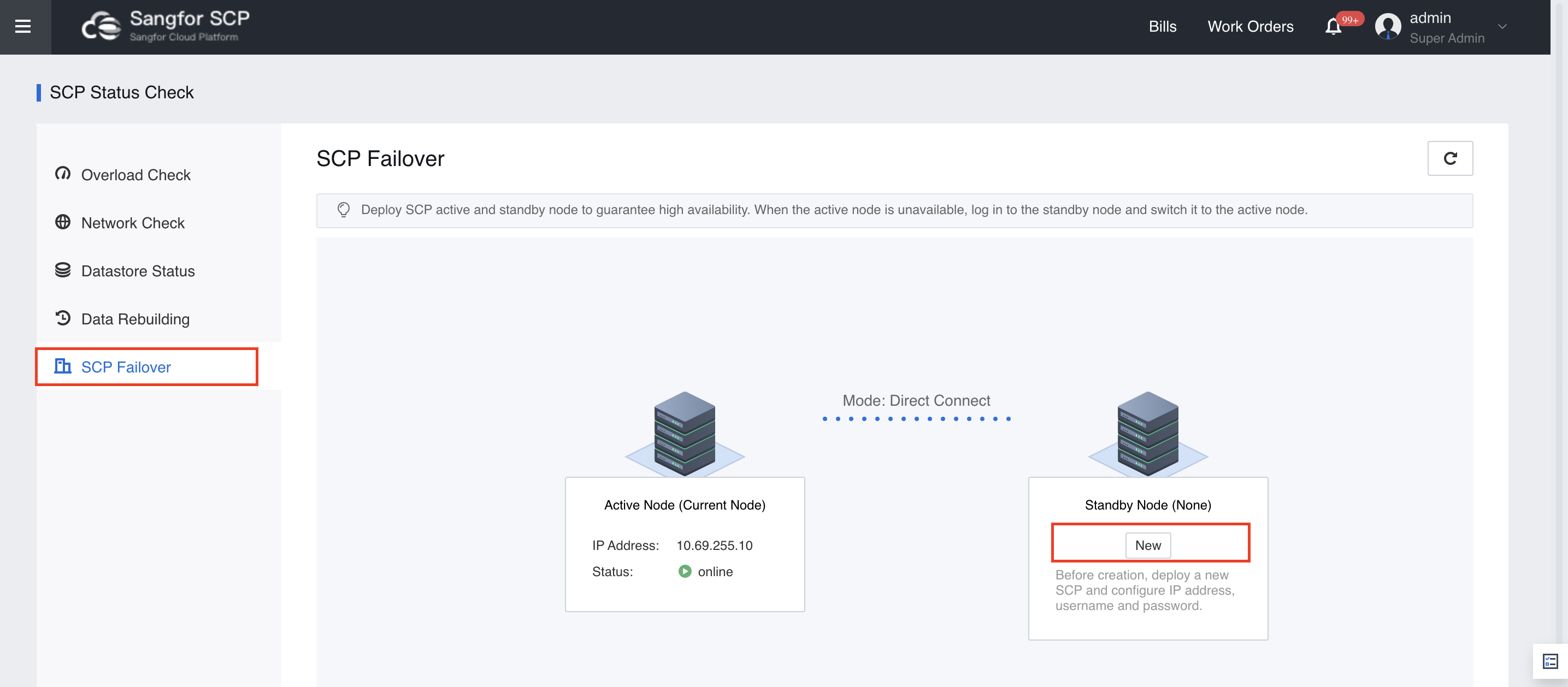The image size is (1568, 687).
Task: Open Work Orders from the top bar
Action: pyautogui.click(x=1250, y=27)
